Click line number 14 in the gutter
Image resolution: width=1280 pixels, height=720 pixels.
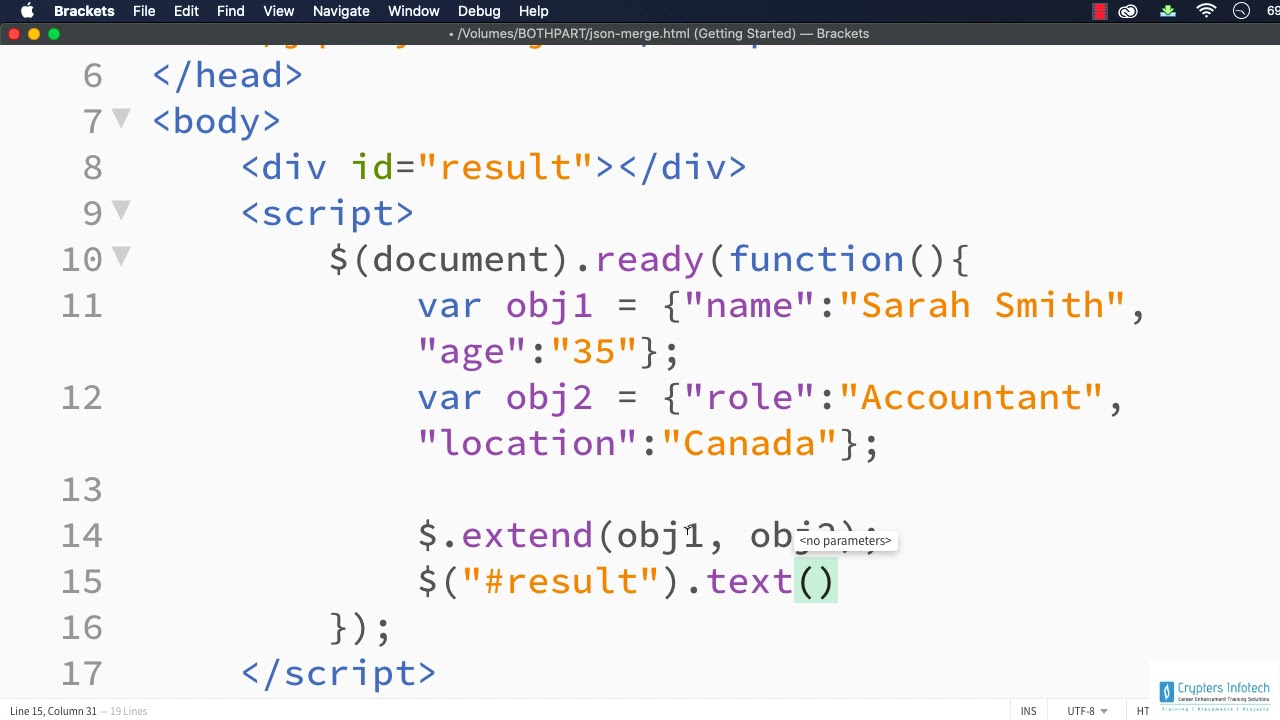point(82,535)
